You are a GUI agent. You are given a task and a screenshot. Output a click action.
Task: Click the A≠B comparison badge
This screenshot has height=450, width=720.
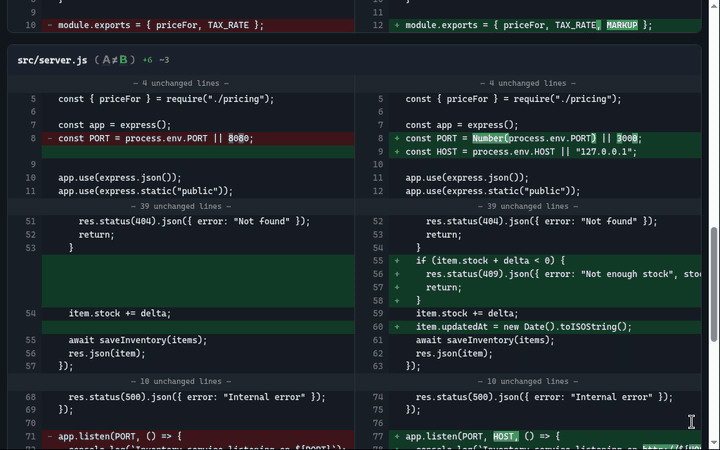pyautogui.click(x=115, y=60)
